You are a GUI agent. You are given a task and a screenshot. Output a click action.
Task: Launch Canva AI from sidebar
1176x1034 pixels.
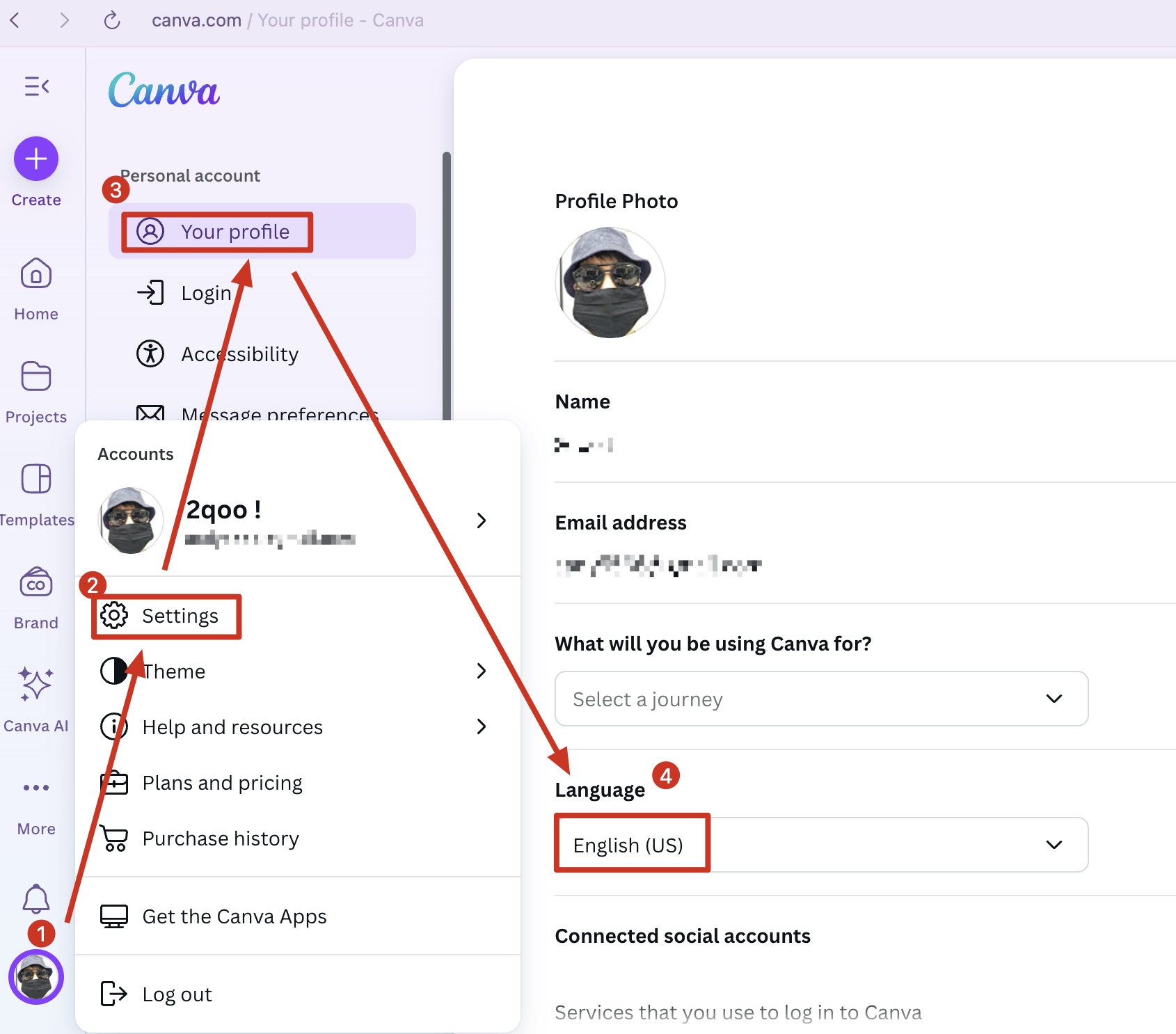36,685
